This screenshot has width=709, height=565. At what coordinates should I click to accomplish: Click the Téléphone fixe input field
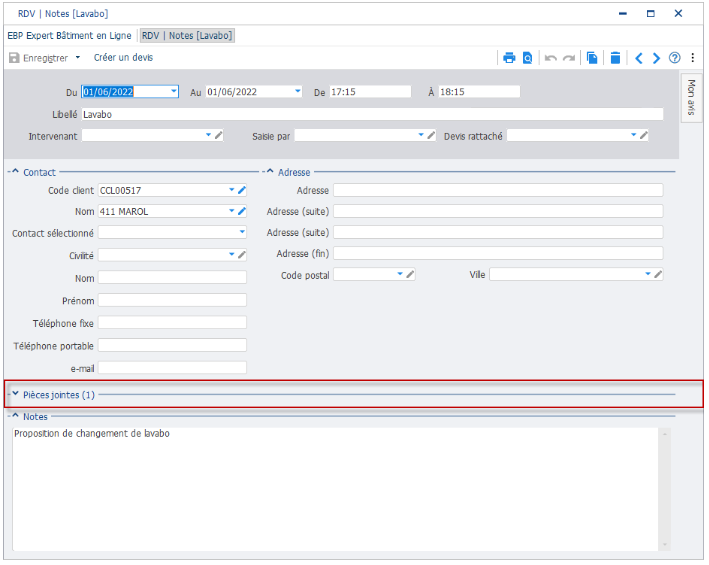(x=172, y=323)
